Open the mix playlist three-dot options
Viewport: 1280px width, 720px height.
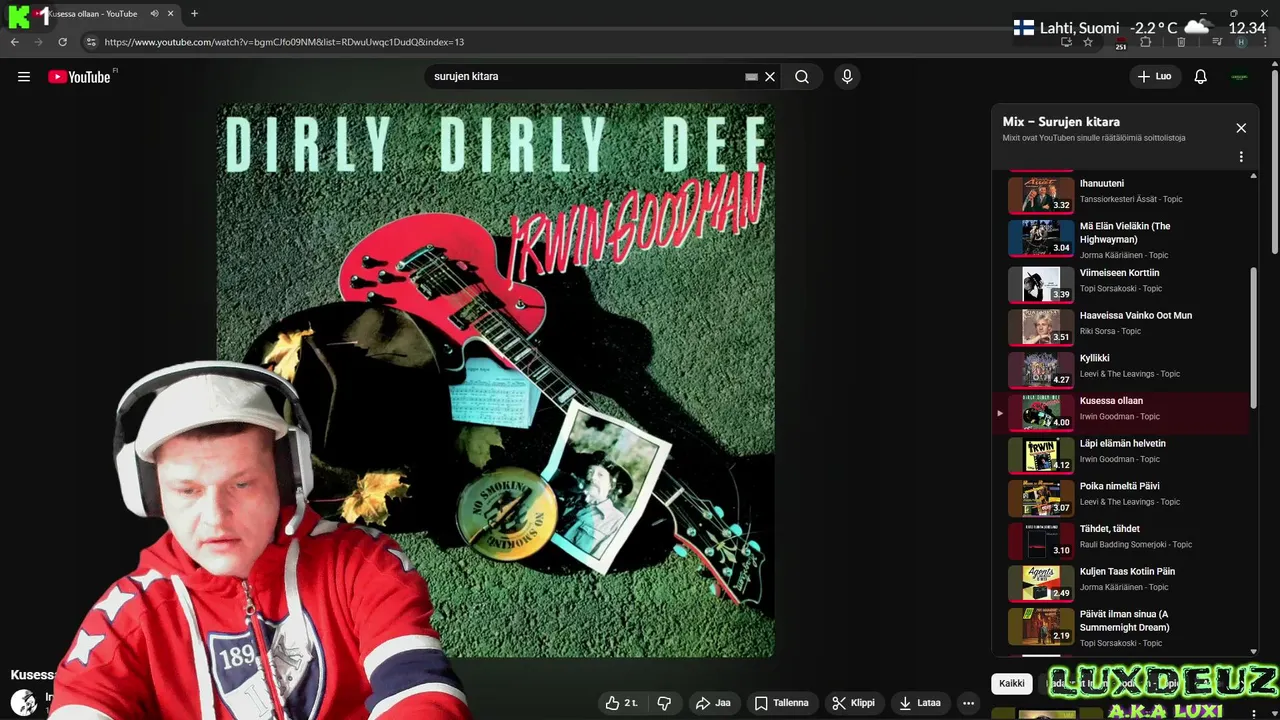click(1241, 157)
